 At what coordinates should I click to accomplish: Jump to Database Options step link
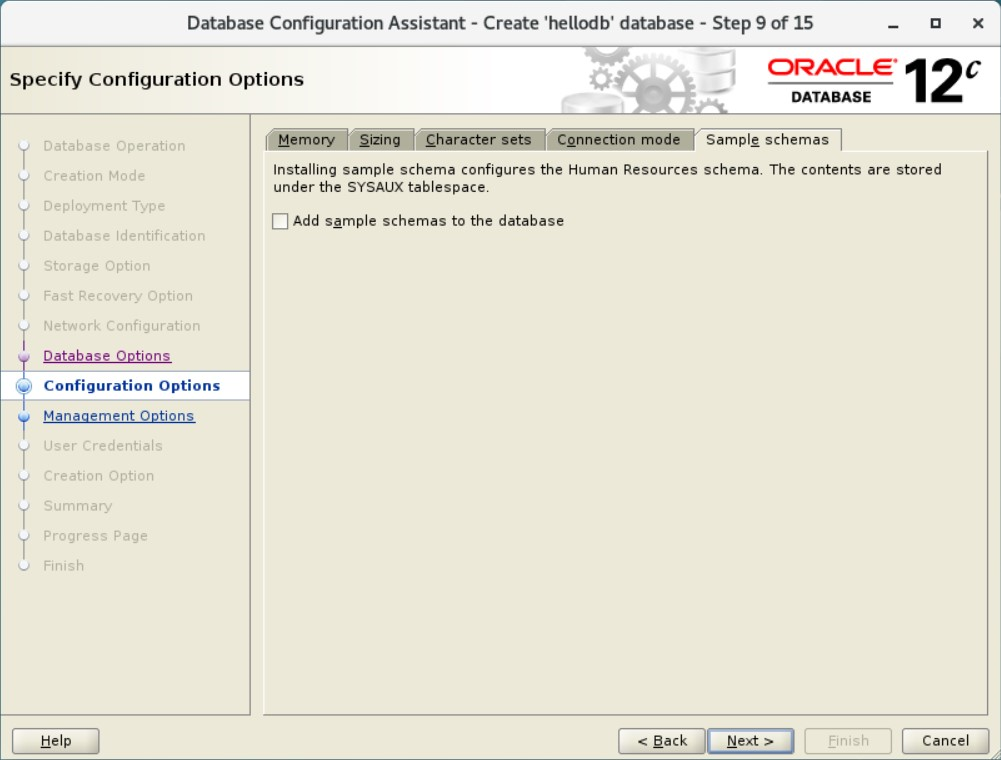tap(107, 356)
